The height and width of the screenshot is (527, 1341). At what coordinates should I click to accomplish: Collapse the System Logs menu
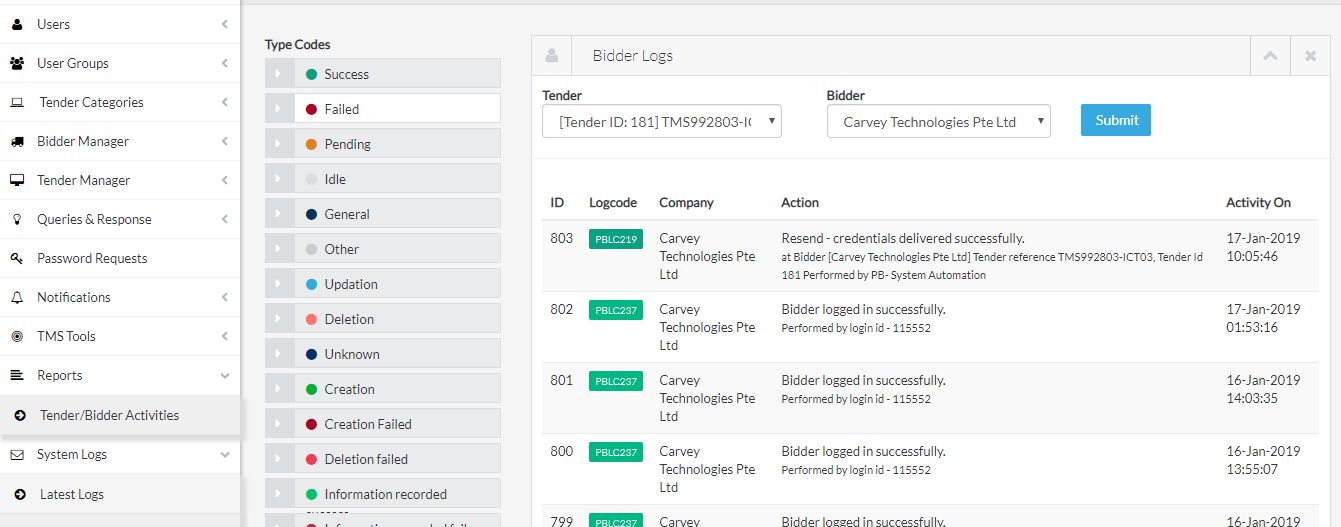[x=120, y=454]
